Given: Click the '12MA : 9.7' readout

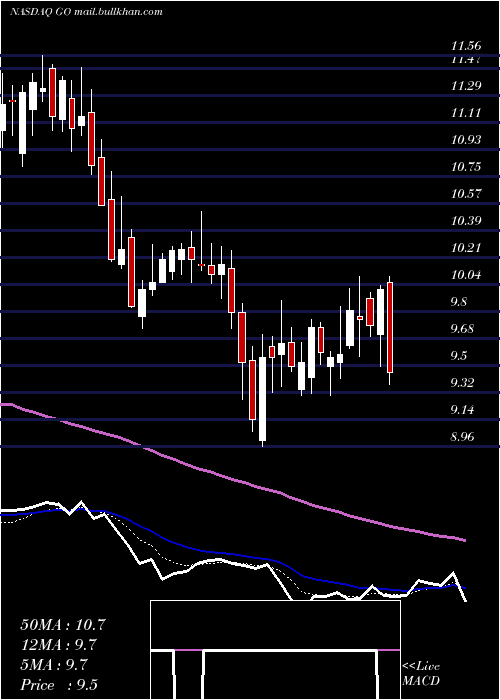Looking at the screenshot, I should point(59,645).
